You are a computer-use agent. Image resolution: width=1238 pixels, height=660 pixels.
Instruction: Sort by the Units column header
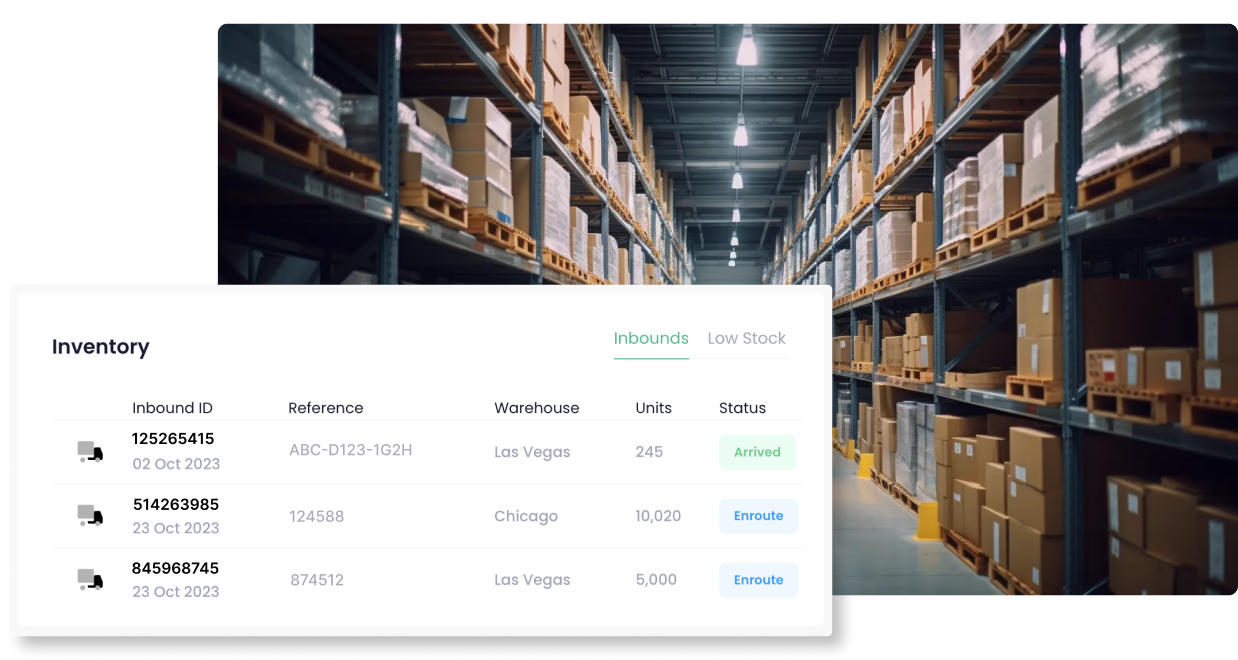click(x=653, y=407)
